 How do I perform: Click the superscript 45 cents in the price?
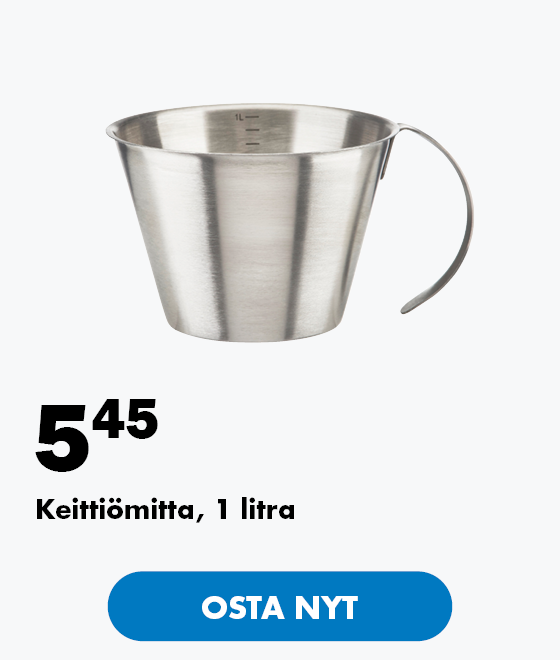(x=125, y=418)
